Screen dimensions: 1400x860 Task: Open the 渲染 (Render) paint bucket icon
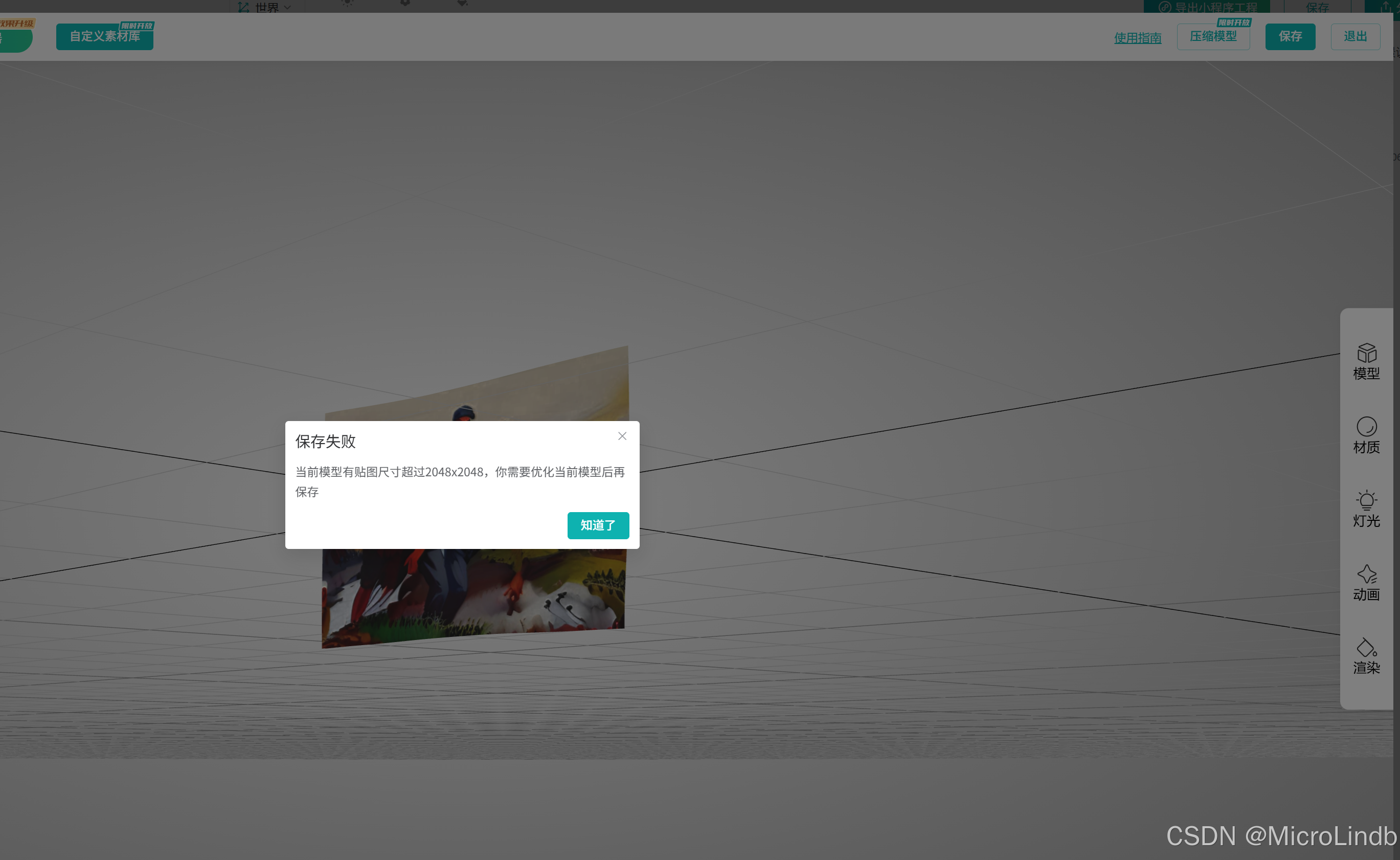[x=1366, y=655]
